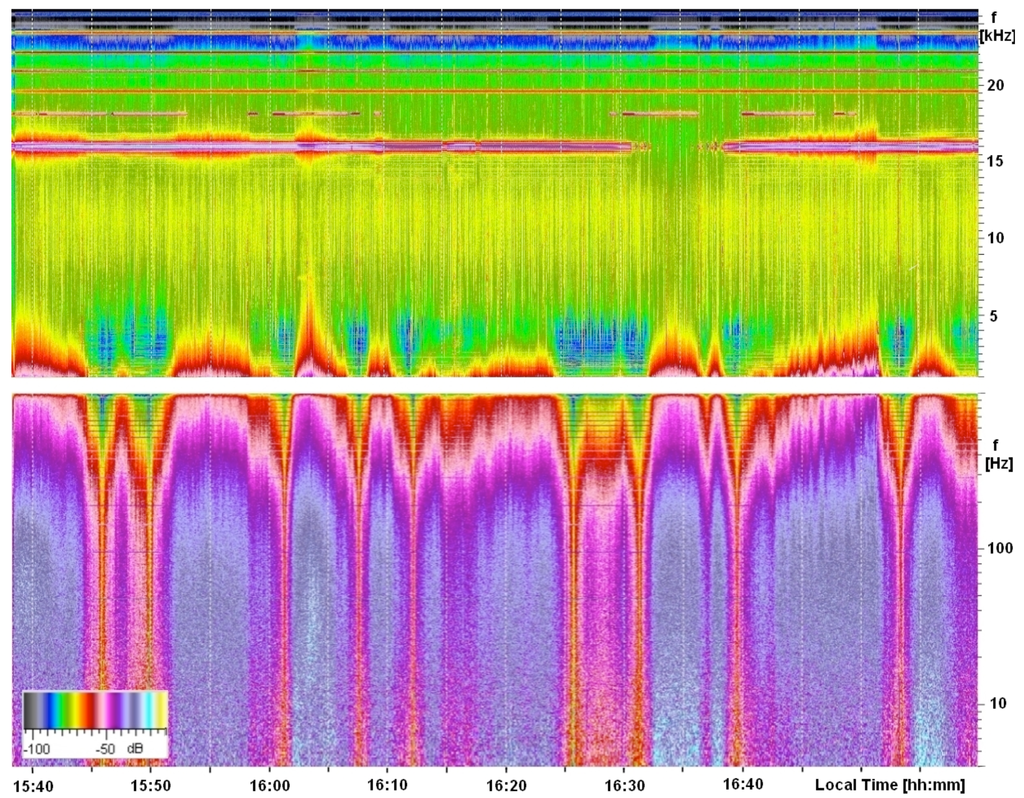Click the 15:50 time axis label
This screenshot has height=798, width=1024.
pyautogui.click(x=150, y=785)
